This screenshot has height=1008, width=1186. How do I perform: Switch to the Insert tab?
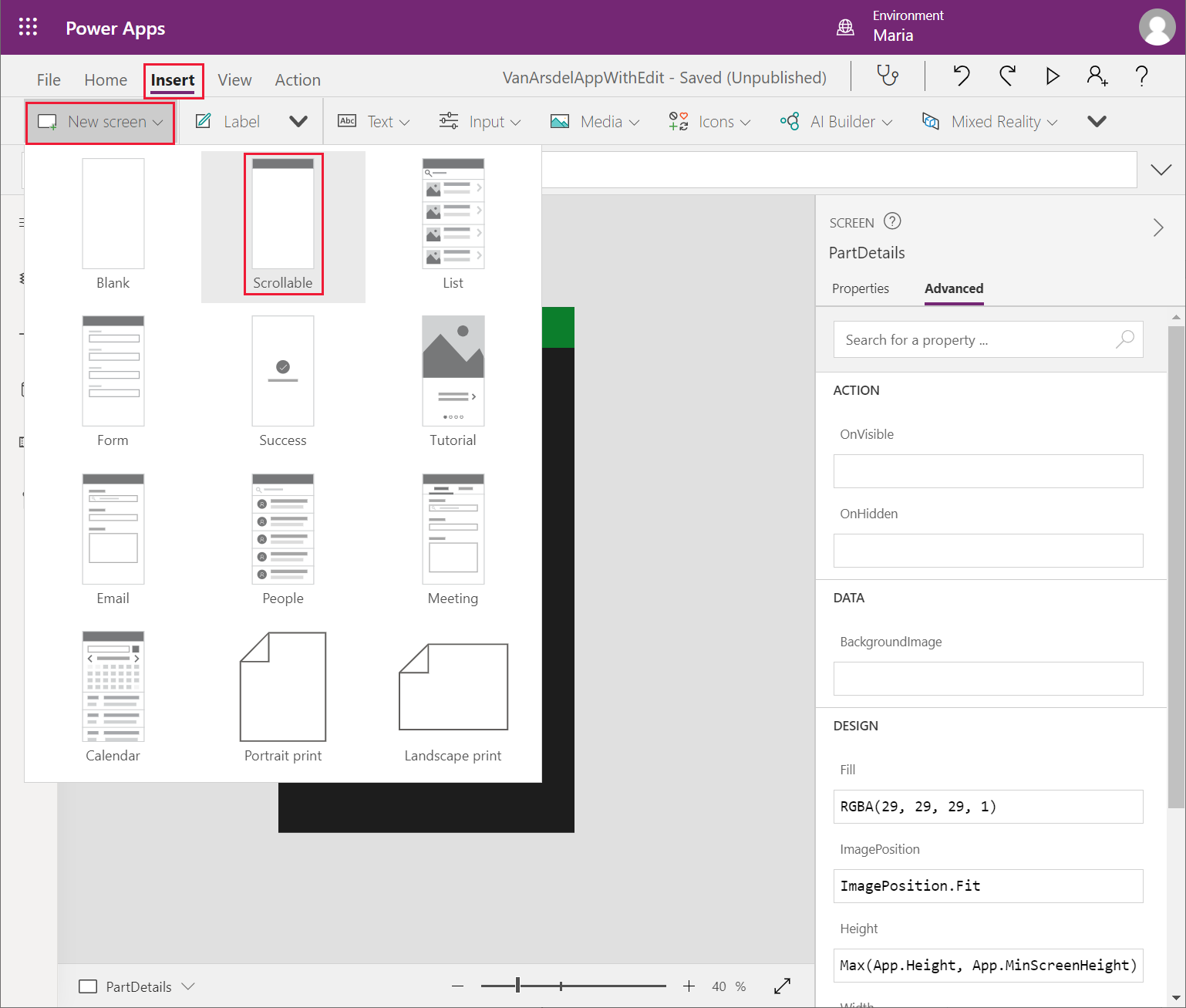click(173, 80)
